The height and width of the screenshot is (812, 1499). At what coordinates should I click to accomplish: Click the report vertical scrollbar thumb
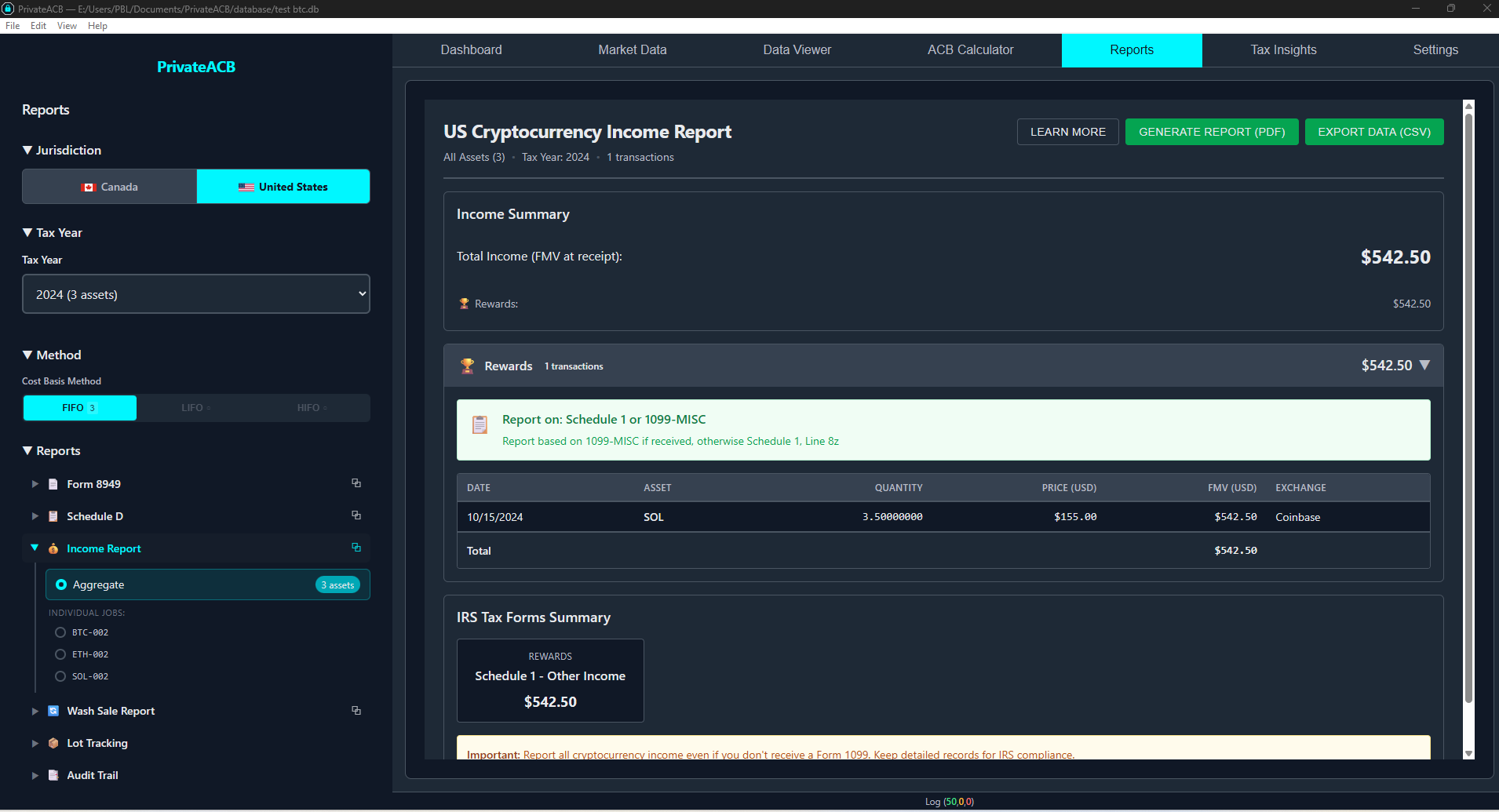pyautogui.click(x=1468, y=408)
